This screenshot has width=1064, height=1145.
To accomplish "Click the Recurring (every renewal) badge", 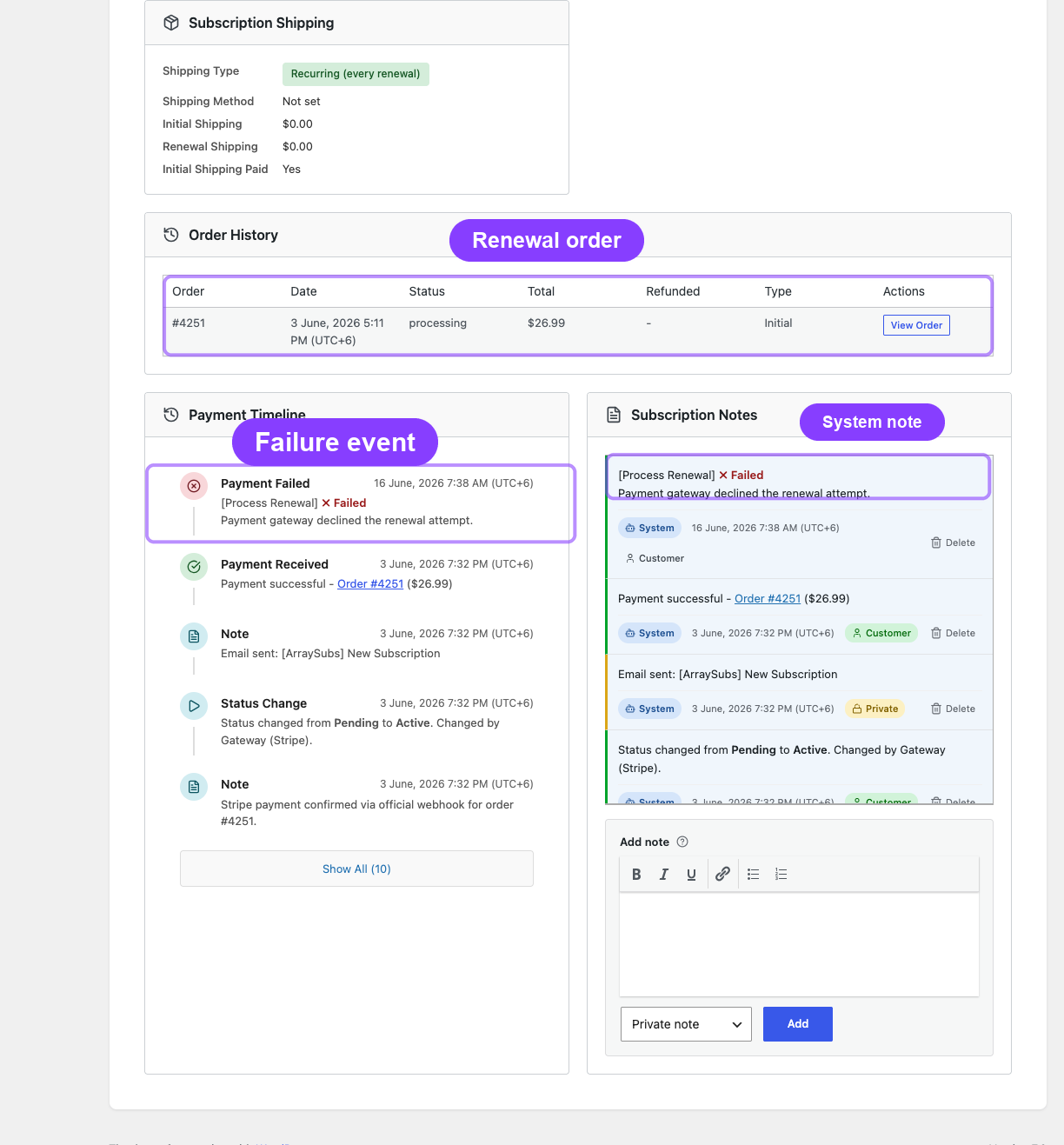I will pyautogui.click(x=356, y=74).
